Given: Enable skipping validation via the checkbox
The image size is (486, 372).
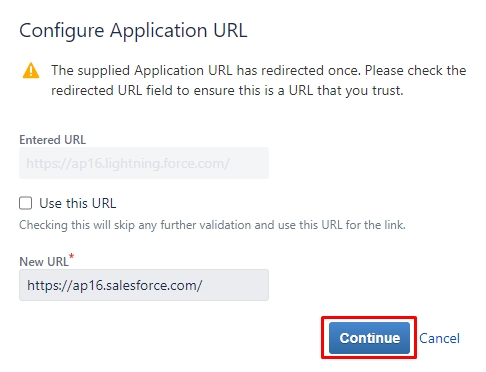Looking at the screenshot, I should click(26, 203).
